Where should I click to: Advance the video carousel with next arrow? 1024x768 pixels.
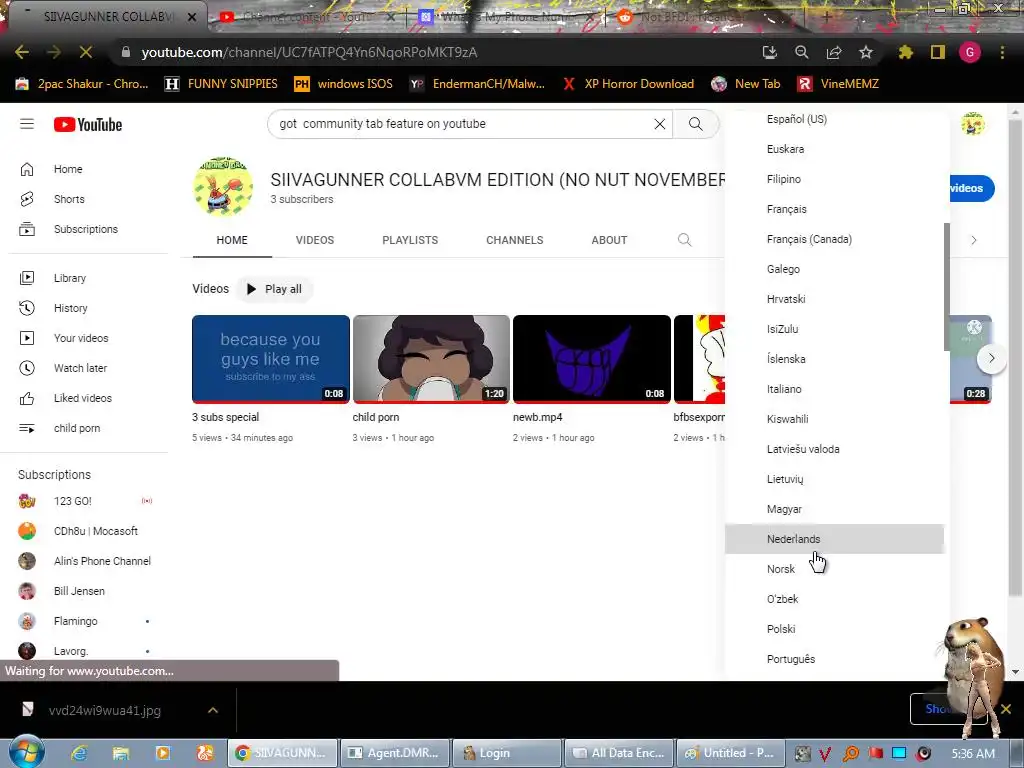click(x=991, y=359)
